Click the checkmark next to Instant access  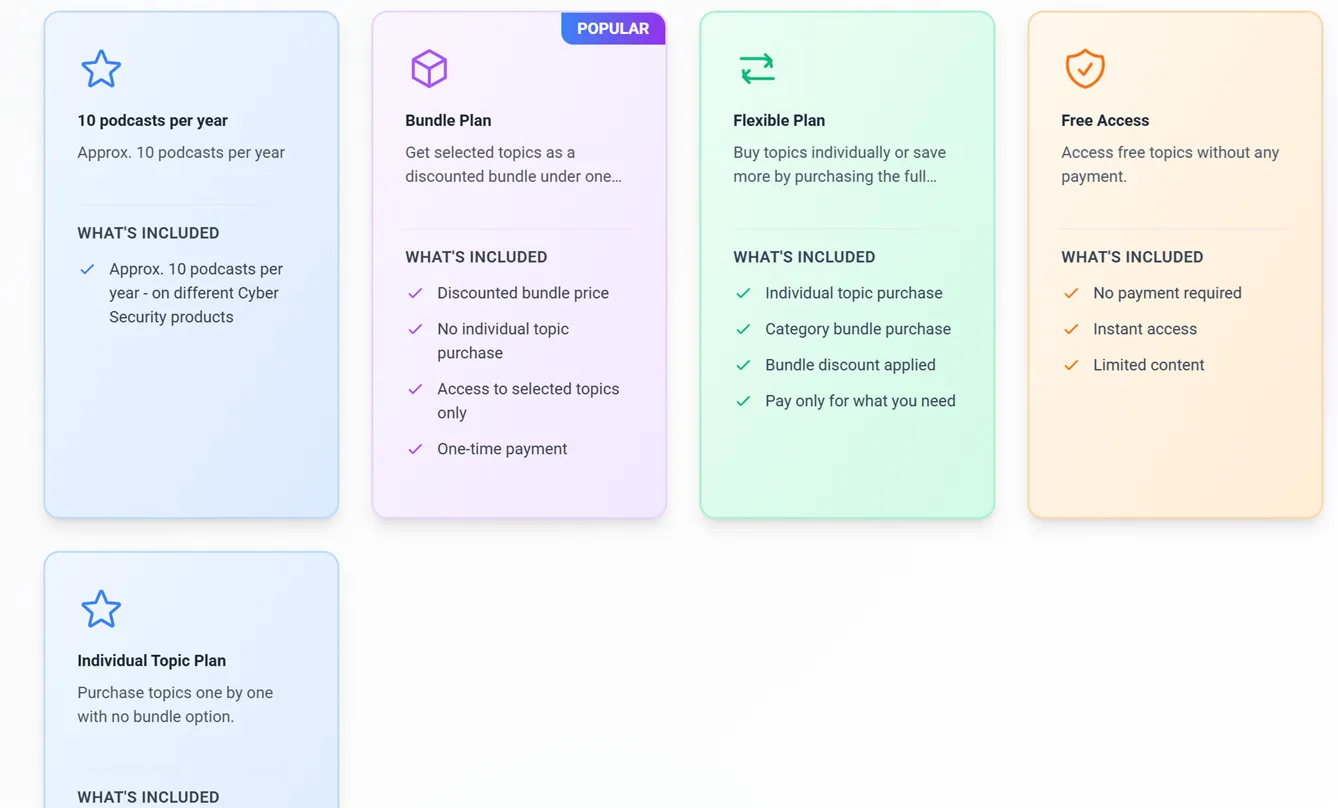(1071, 329)
